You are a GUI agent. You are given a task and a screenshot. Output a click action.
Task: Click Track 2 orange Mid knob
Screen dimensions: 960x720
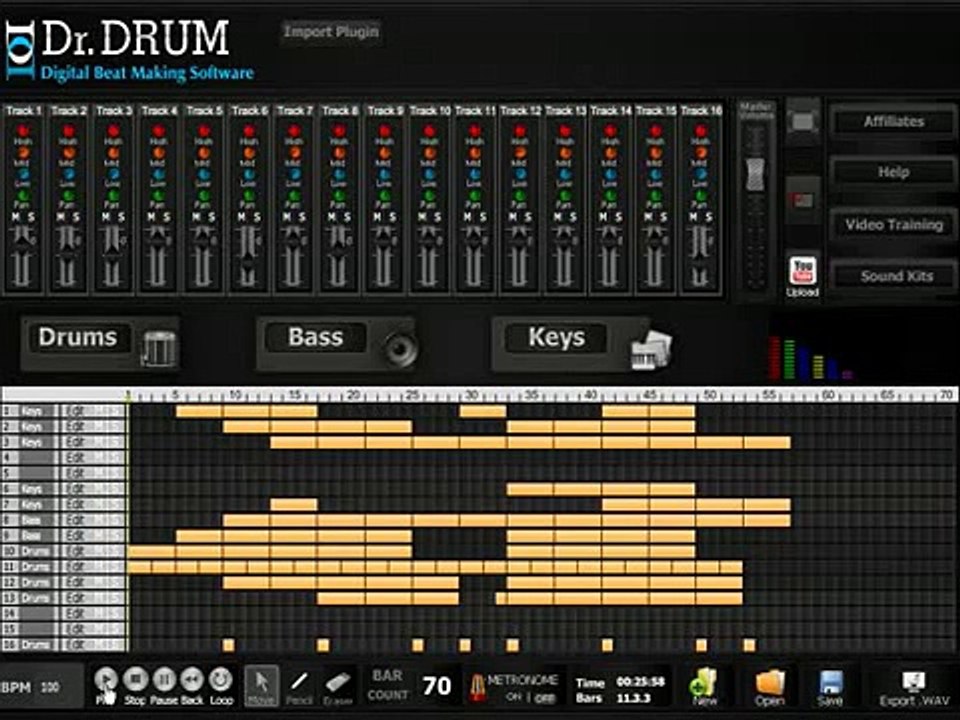tap(68, 152)
